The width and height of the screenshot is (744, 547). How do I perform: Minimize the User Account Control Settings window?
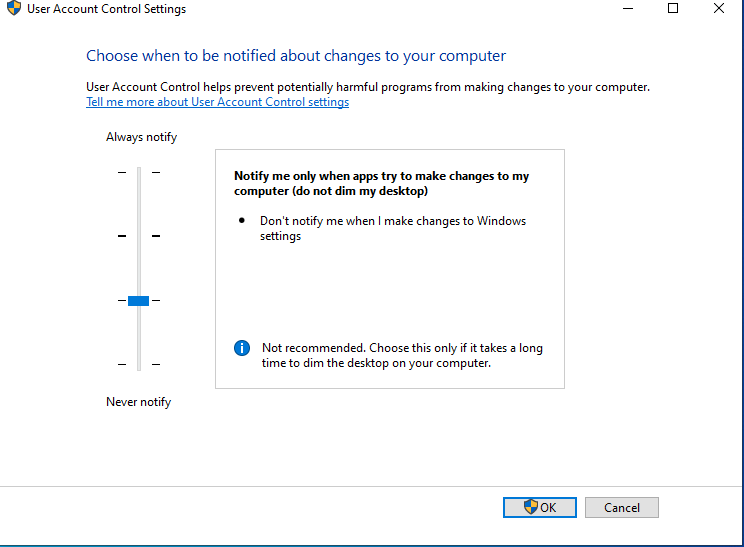628,9
